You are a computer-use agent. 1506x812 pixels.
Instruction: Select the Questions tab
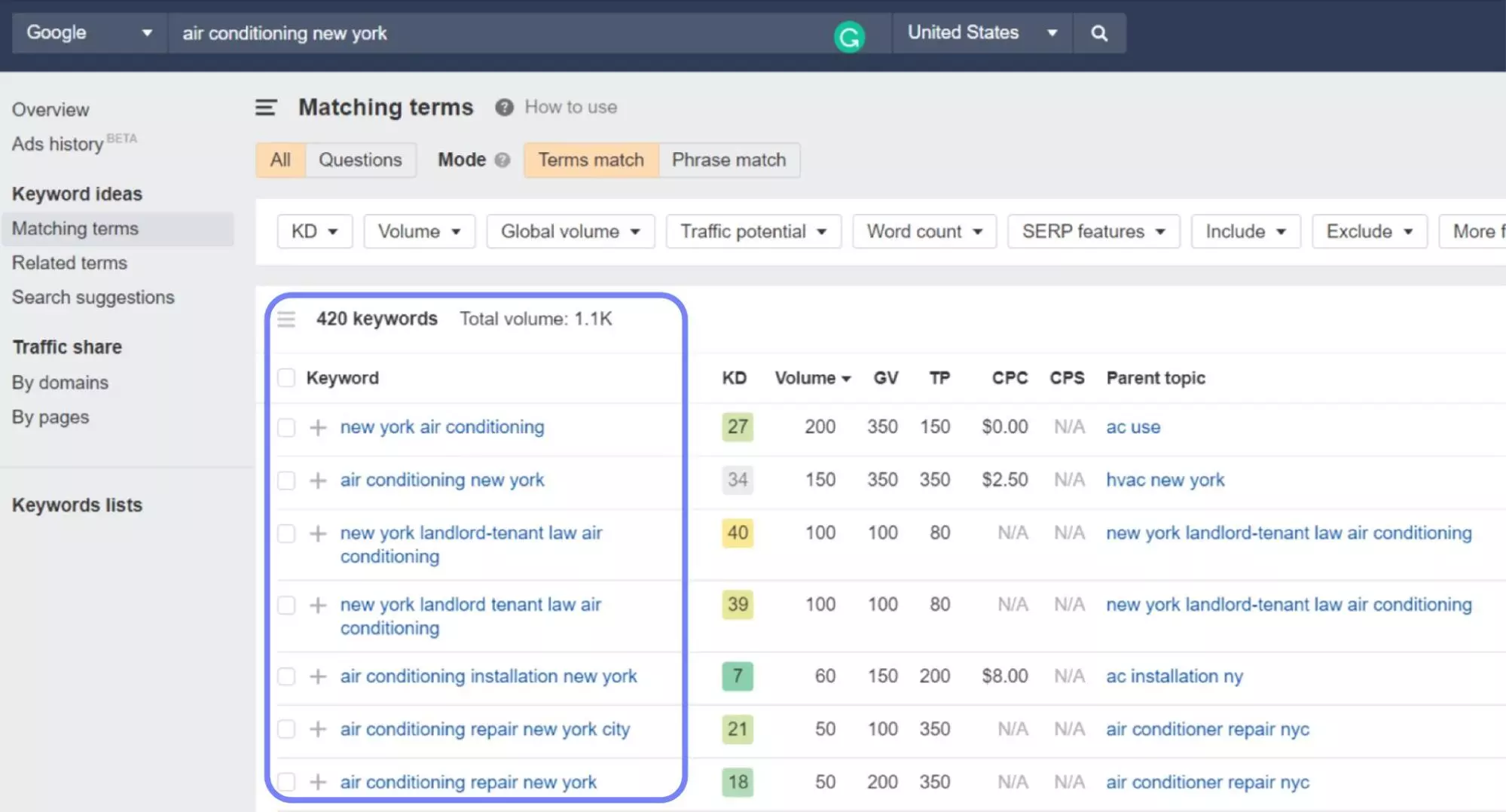[360, 160]
